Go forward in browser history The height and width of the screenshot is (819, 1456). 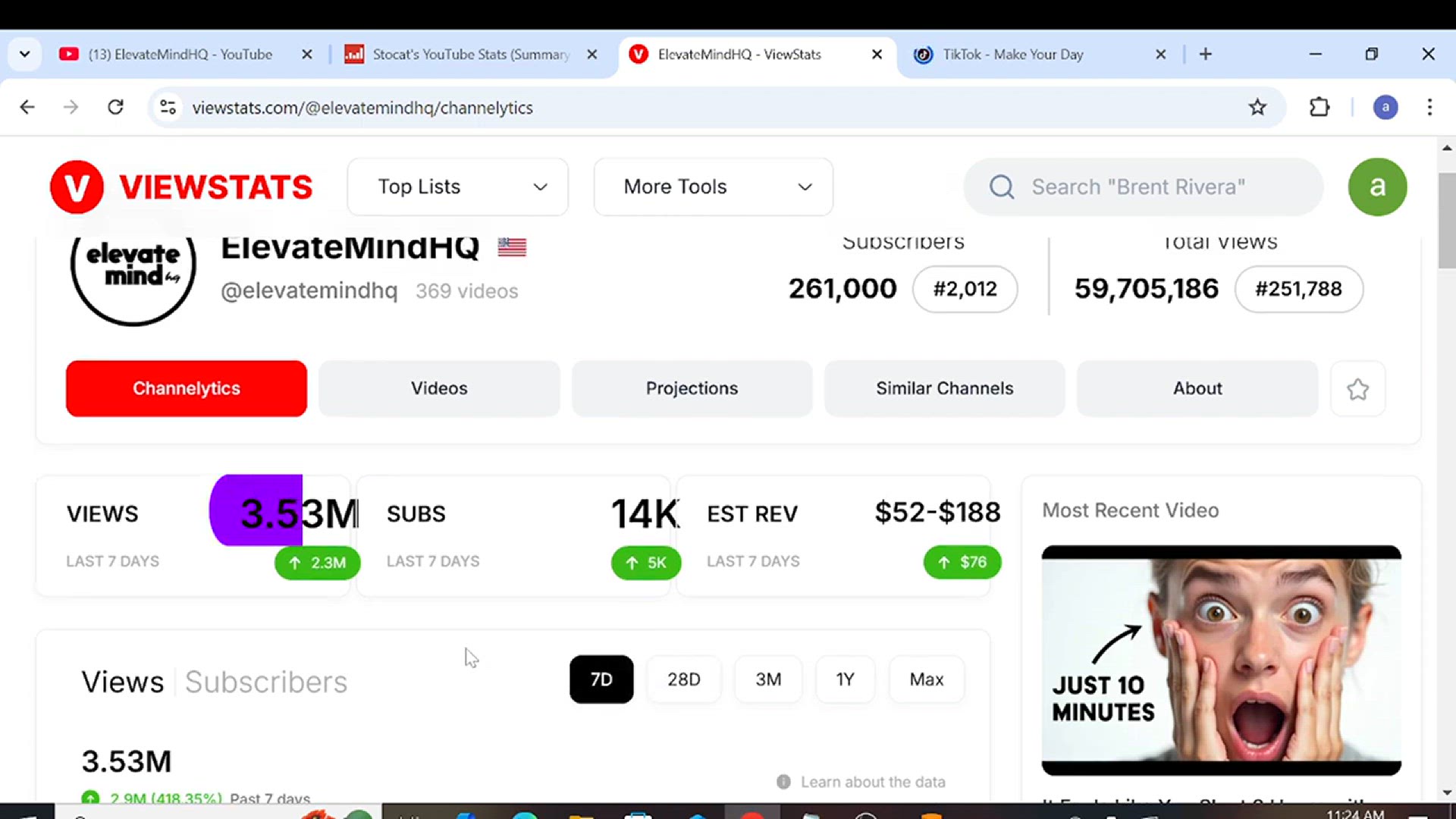pos(71,108)
